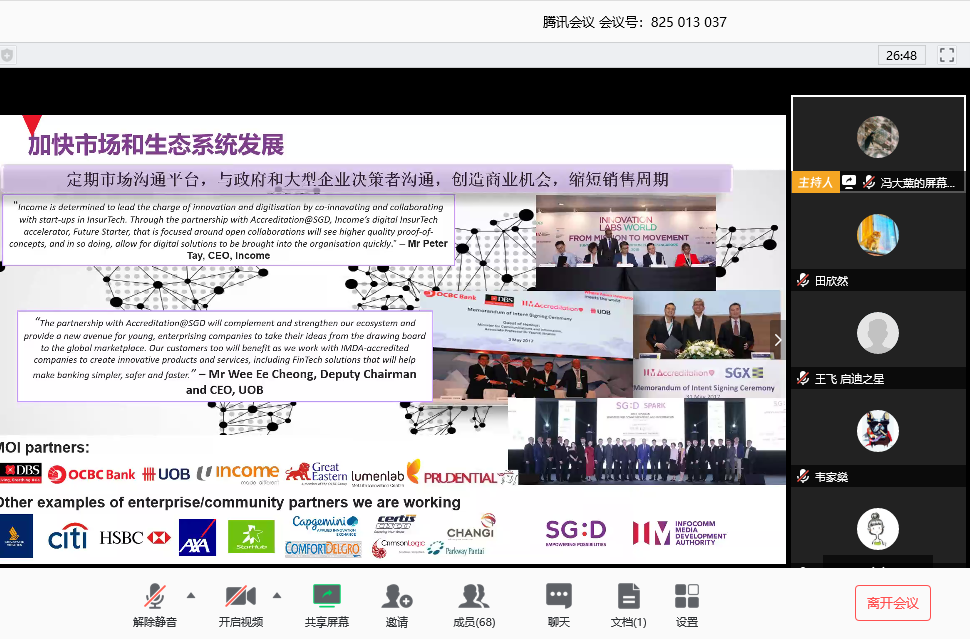The width and height of the screenshot is (970, 639).
Task: Click the IMDA Infocomm Media logo
Action: point(679,533)
